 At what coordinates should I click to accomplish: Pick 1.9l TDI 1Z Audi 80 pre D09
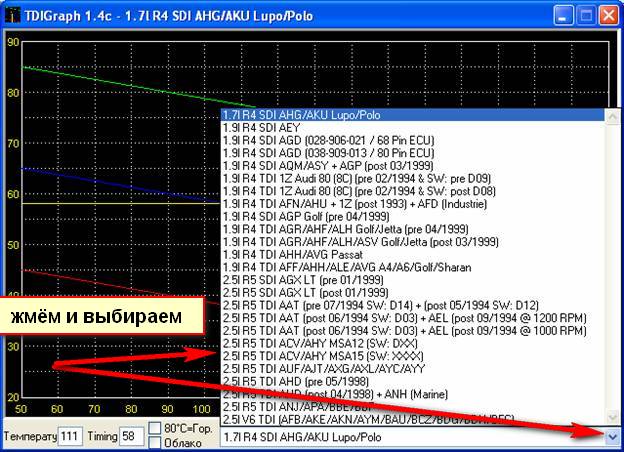coord(412,179)
